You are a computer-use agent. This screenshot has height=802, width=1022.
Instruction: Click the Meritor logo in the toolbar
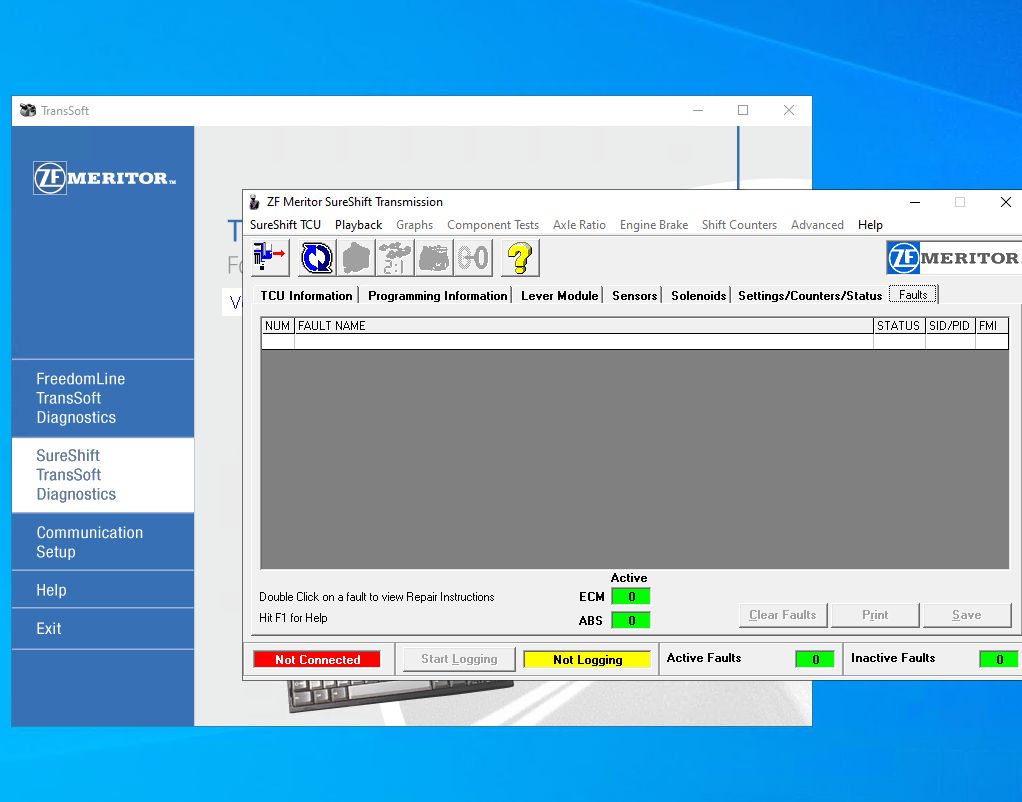(951, 257)
